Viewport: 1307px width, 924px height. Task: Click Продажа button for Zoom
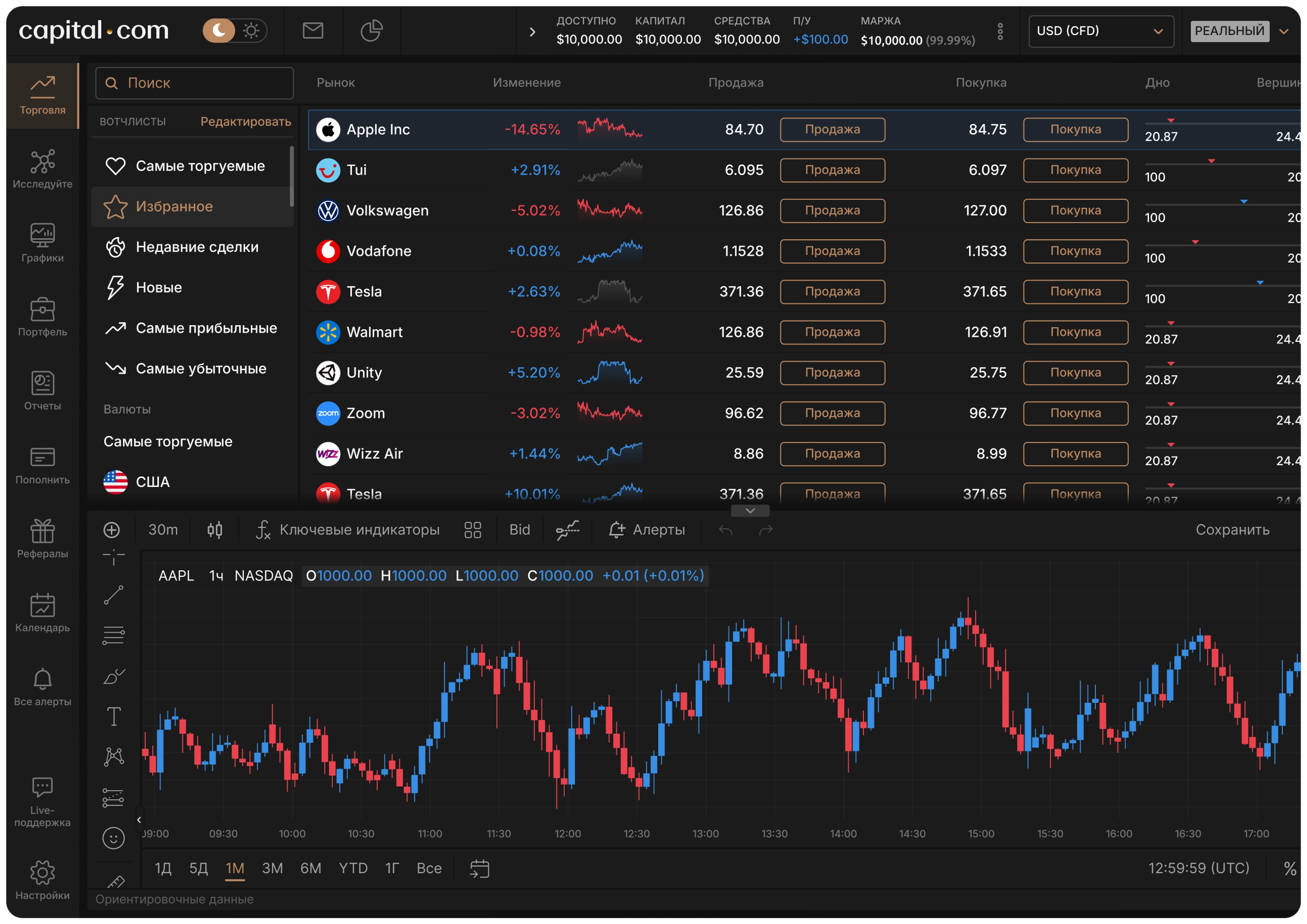(832, 413)
